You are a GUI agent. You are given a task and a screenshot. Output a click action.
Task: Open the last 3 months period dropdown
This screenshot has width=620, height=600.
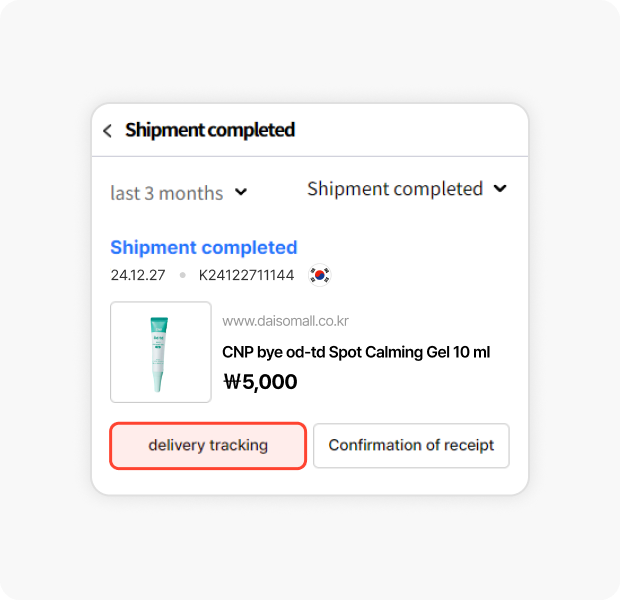[x=167, y=193]
